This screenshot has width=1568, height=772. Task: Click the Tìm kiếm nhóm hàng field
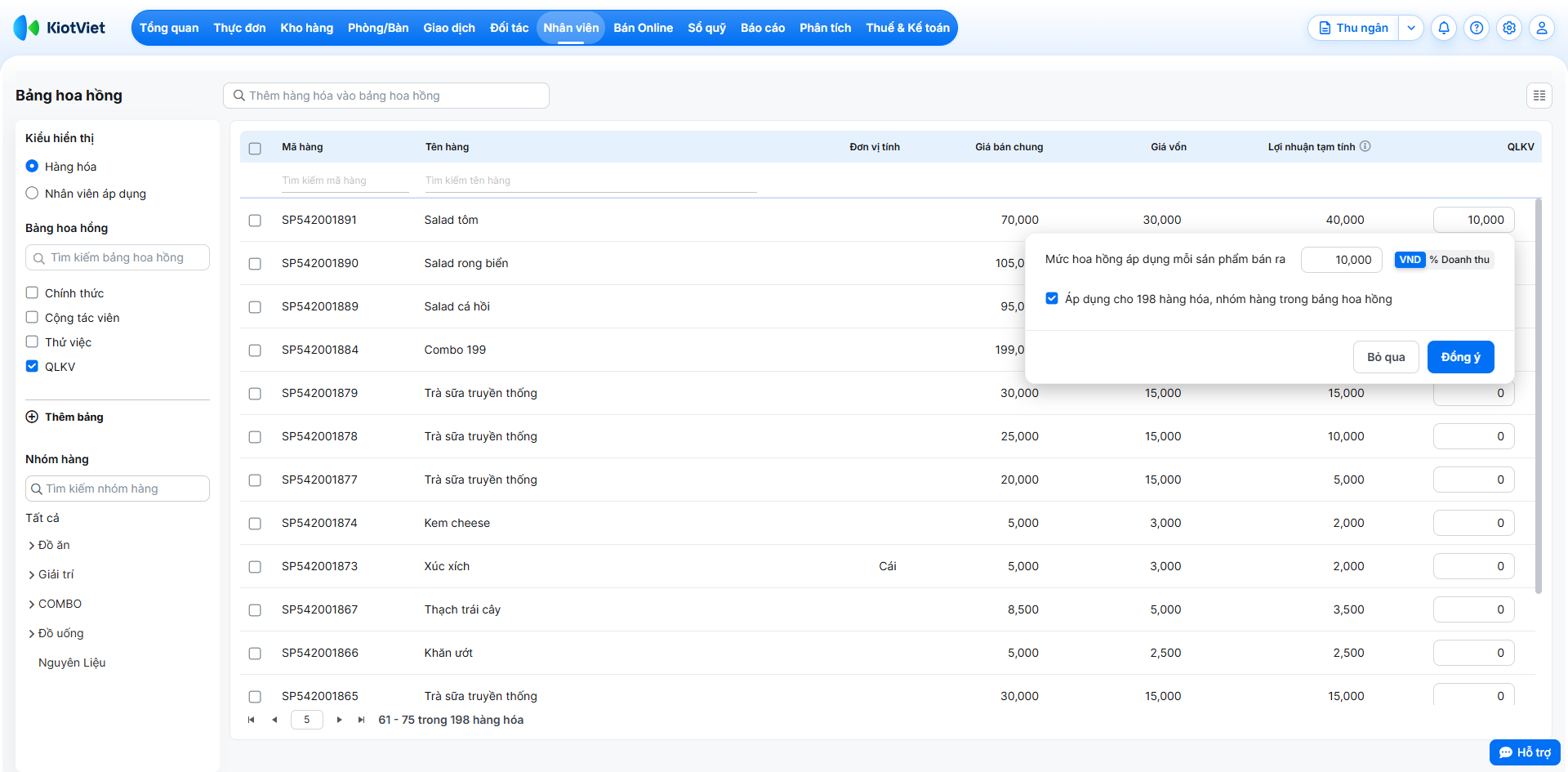pyautogui.click(x=118, y=489)
